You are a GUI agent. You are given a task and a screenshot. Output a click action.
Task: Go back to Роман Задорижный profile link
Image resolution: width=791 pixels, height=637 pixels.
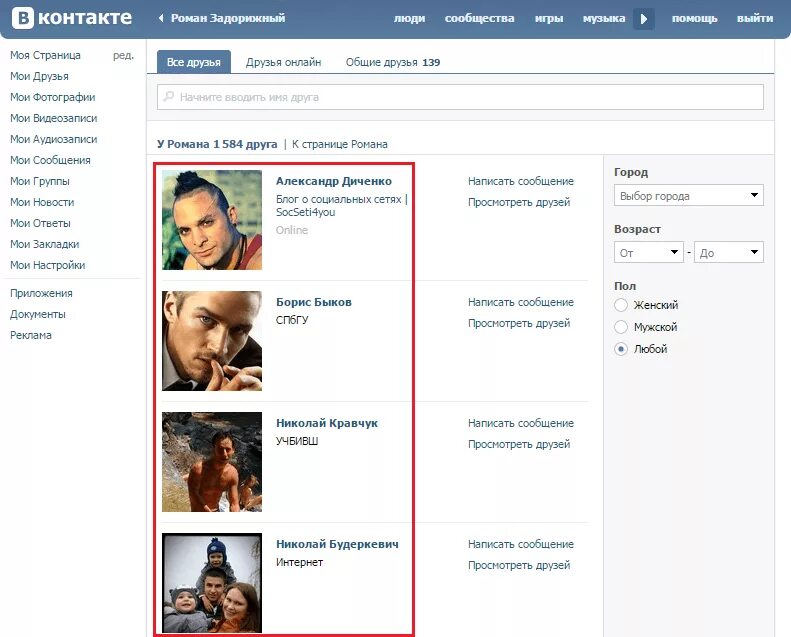[228, 18]
